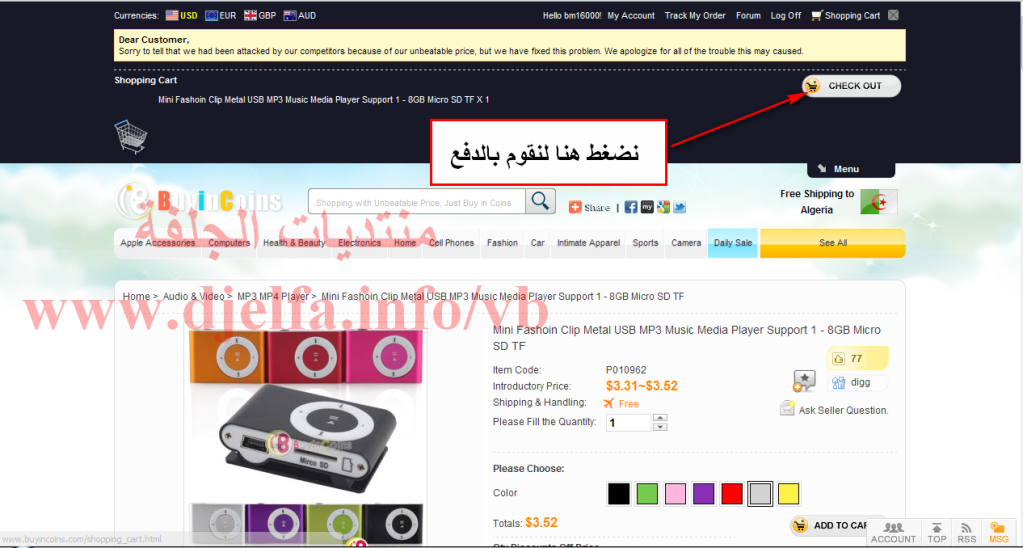1023x548 pixels.
Task: Decrease quantity with the down arrow
Action: coord(660,427)
